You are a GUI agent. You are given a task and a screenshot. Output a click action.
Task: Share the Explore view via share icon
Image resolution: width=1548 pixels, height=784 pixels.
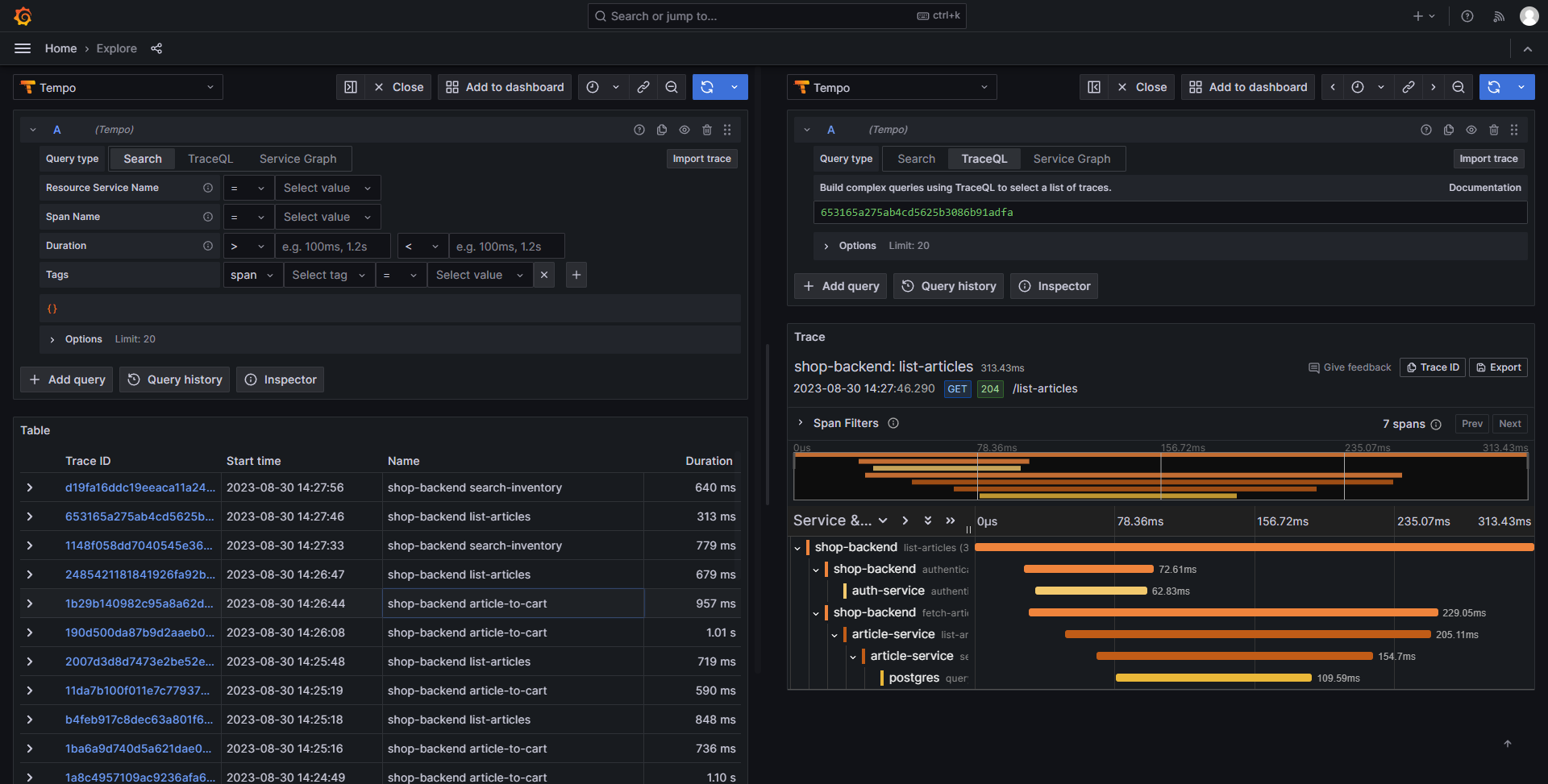pyautogui.click(x=156, y=48)
